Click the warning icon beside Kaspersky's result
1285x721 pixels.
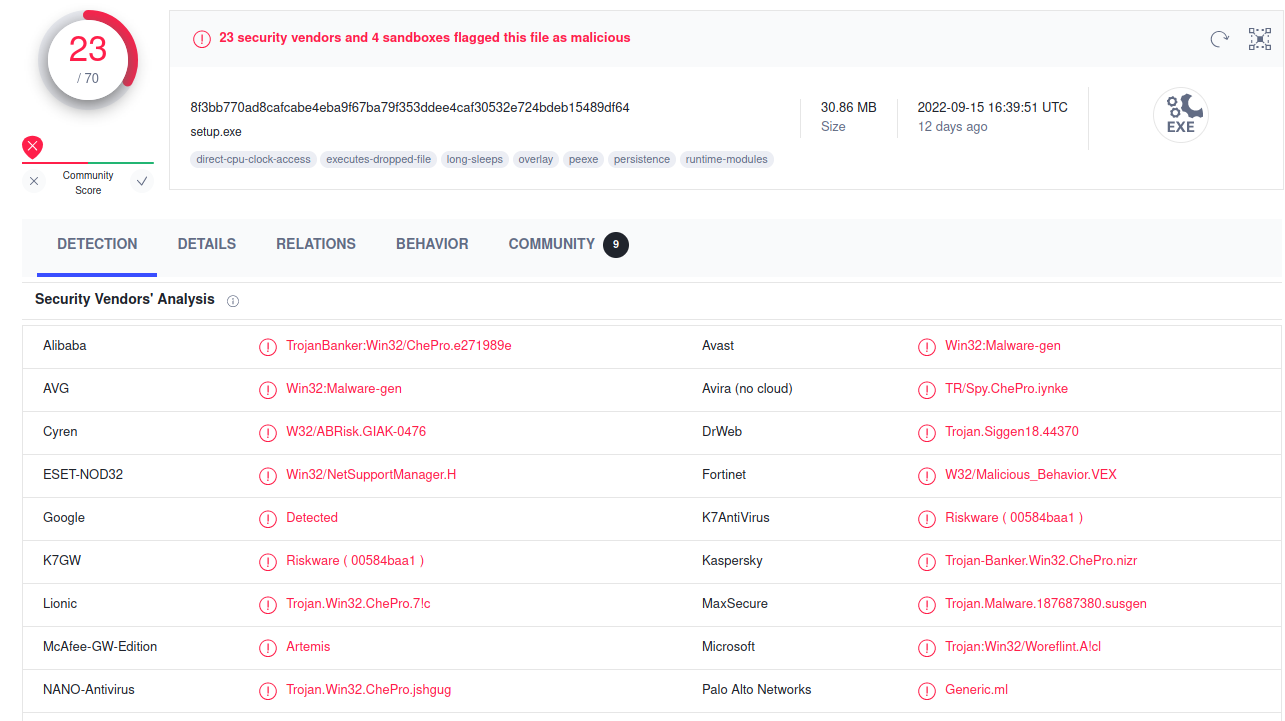pos(926,562)
